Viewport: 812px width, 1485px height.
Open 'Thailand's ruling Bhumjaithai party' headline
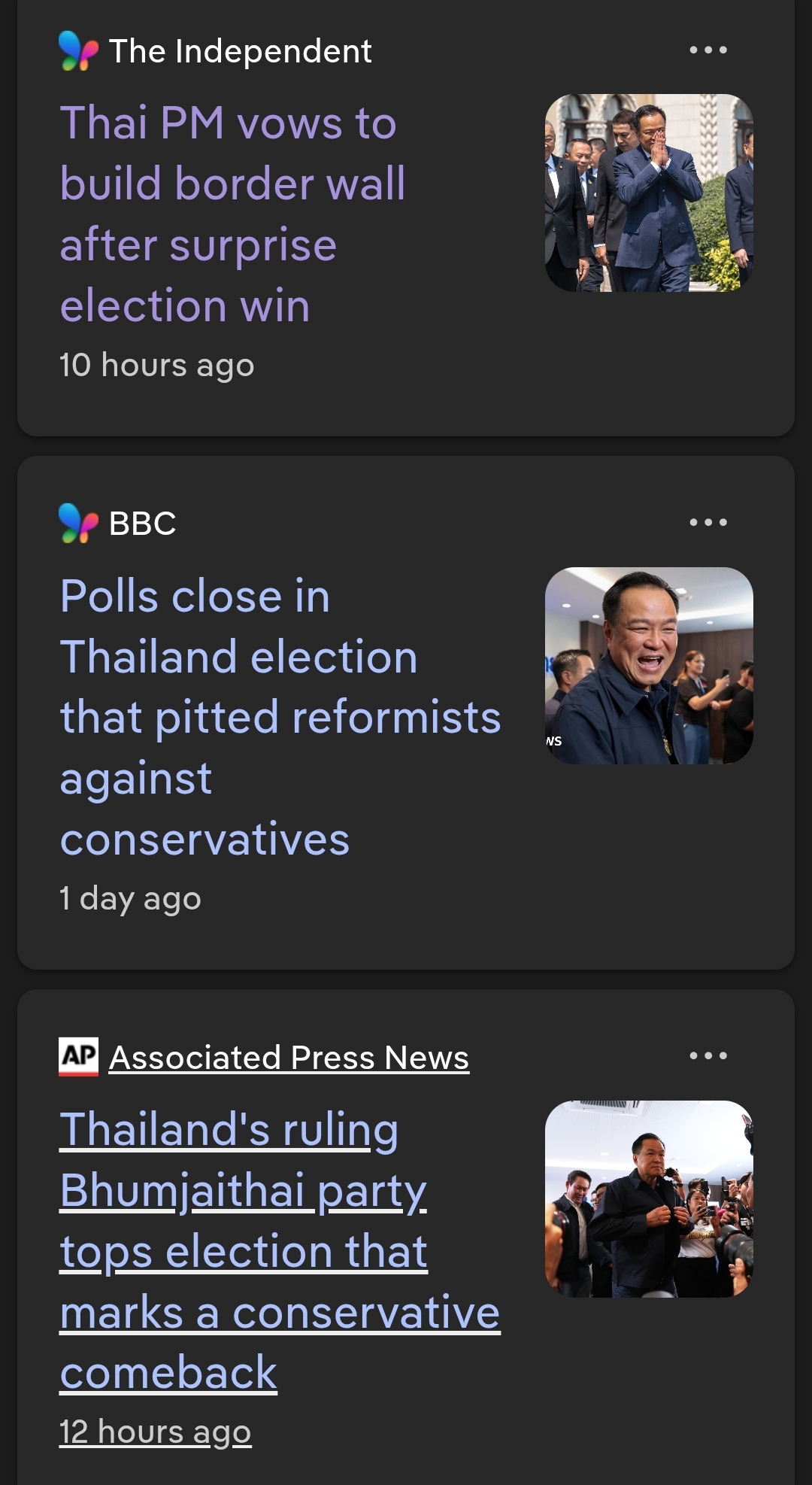point(280,1250)
